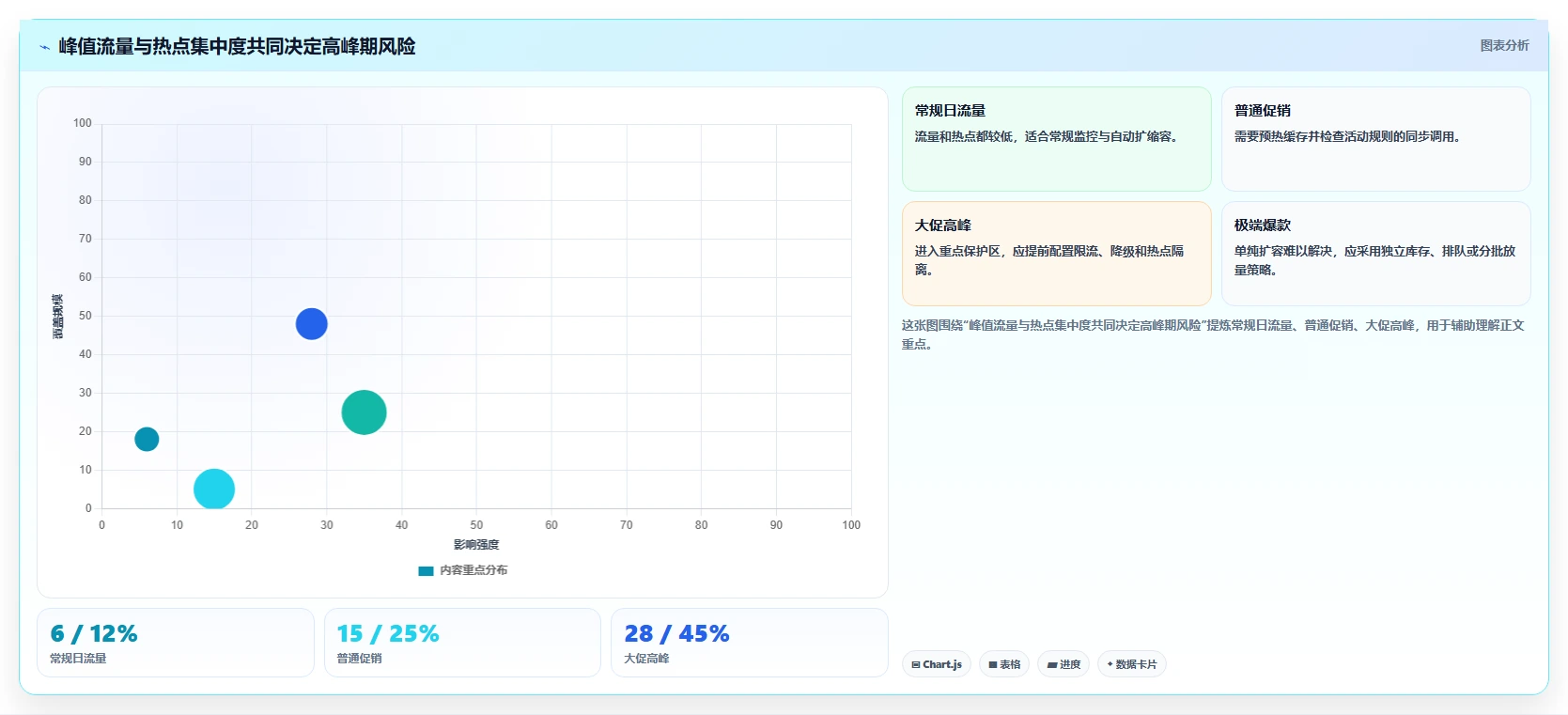Select the 普通促销 info card
Screen dimensions: 1568x715
1375,139
